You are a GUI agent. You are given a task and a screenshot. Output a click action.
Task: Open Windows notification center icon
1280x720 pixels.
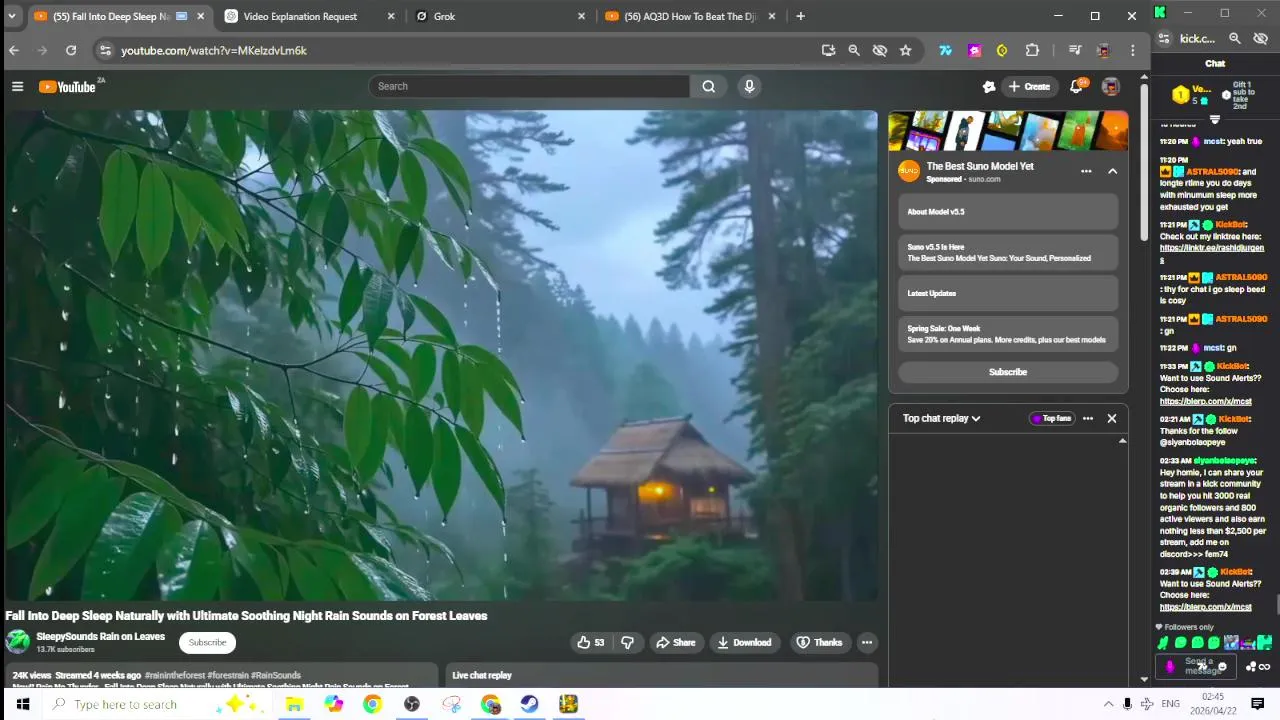[1258, 704]
